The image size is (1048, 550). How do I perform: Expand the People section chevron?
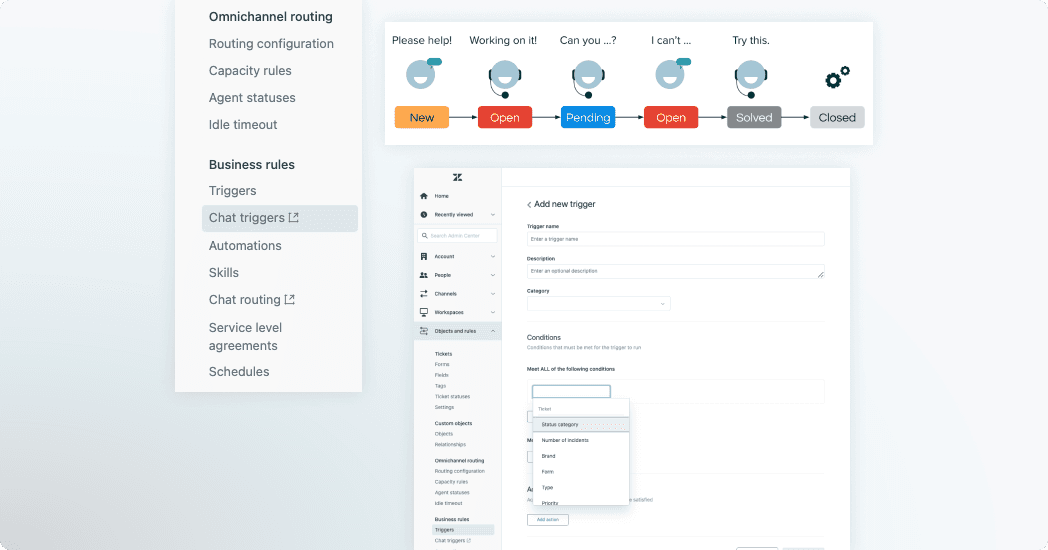[493, 275]
